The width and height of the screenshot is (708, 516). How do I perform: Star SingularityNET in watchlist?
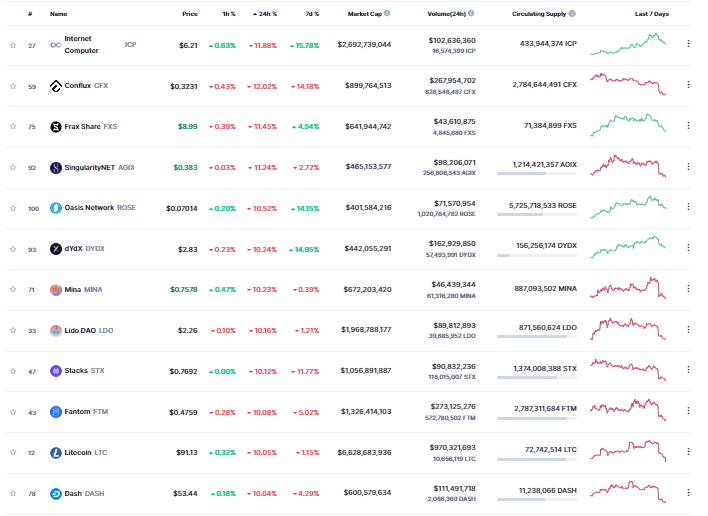tap(13, 167)
